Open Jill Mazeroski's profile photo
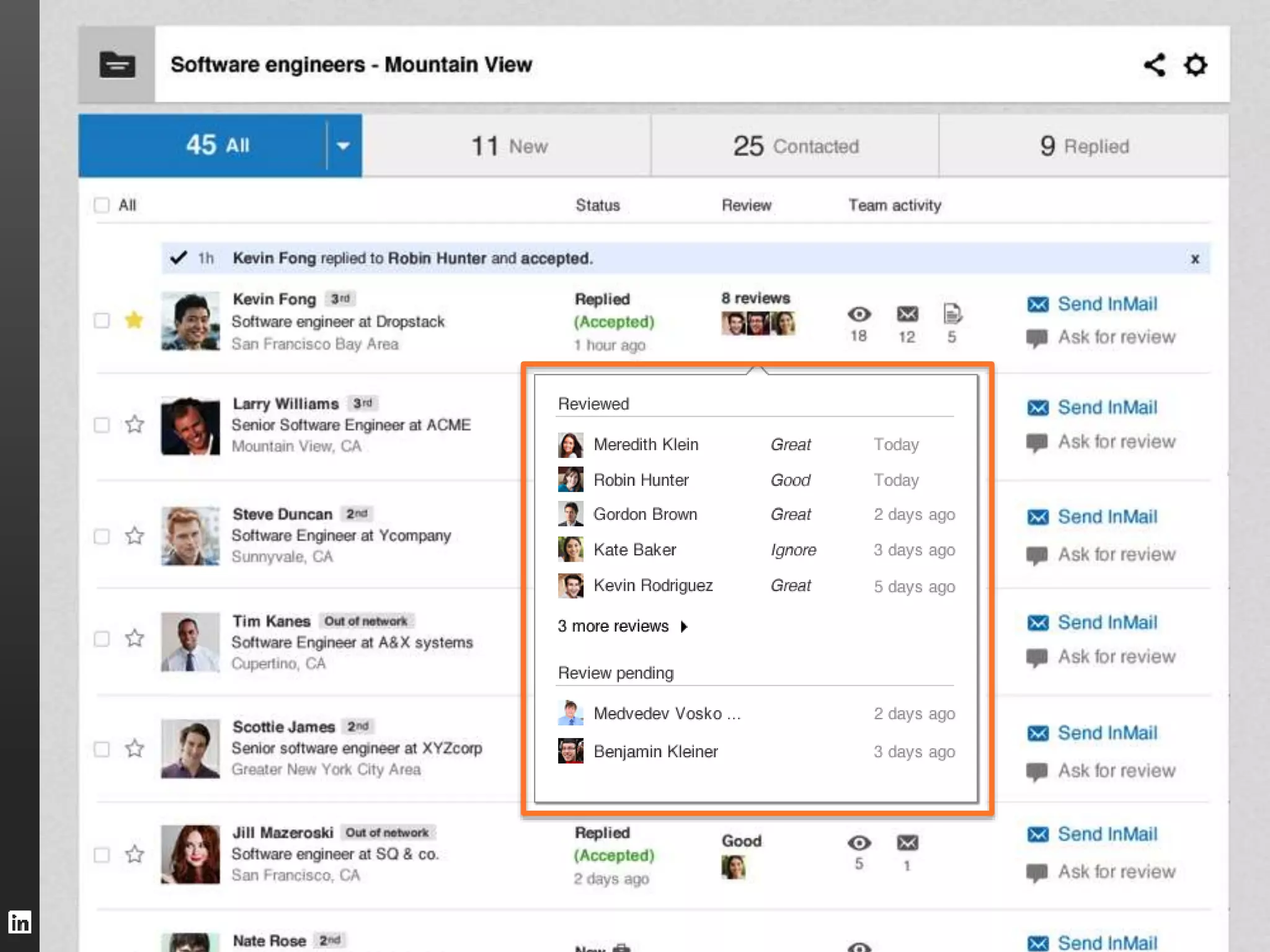 [x=190, y=854]
